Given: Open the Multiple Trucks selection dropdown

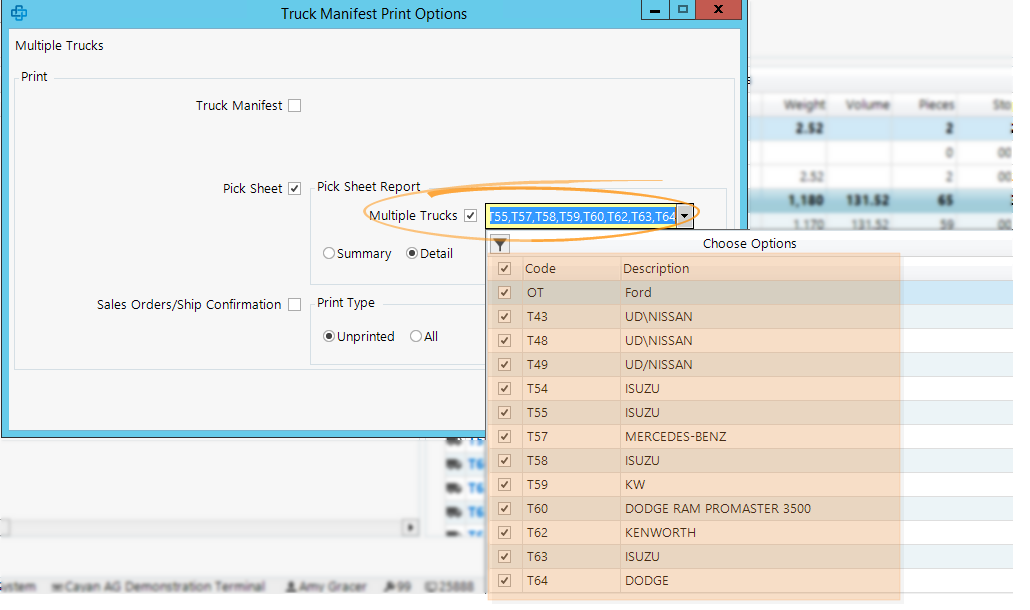Looking at the screenshot, I should pyautogui.click(x=684, y=215).
